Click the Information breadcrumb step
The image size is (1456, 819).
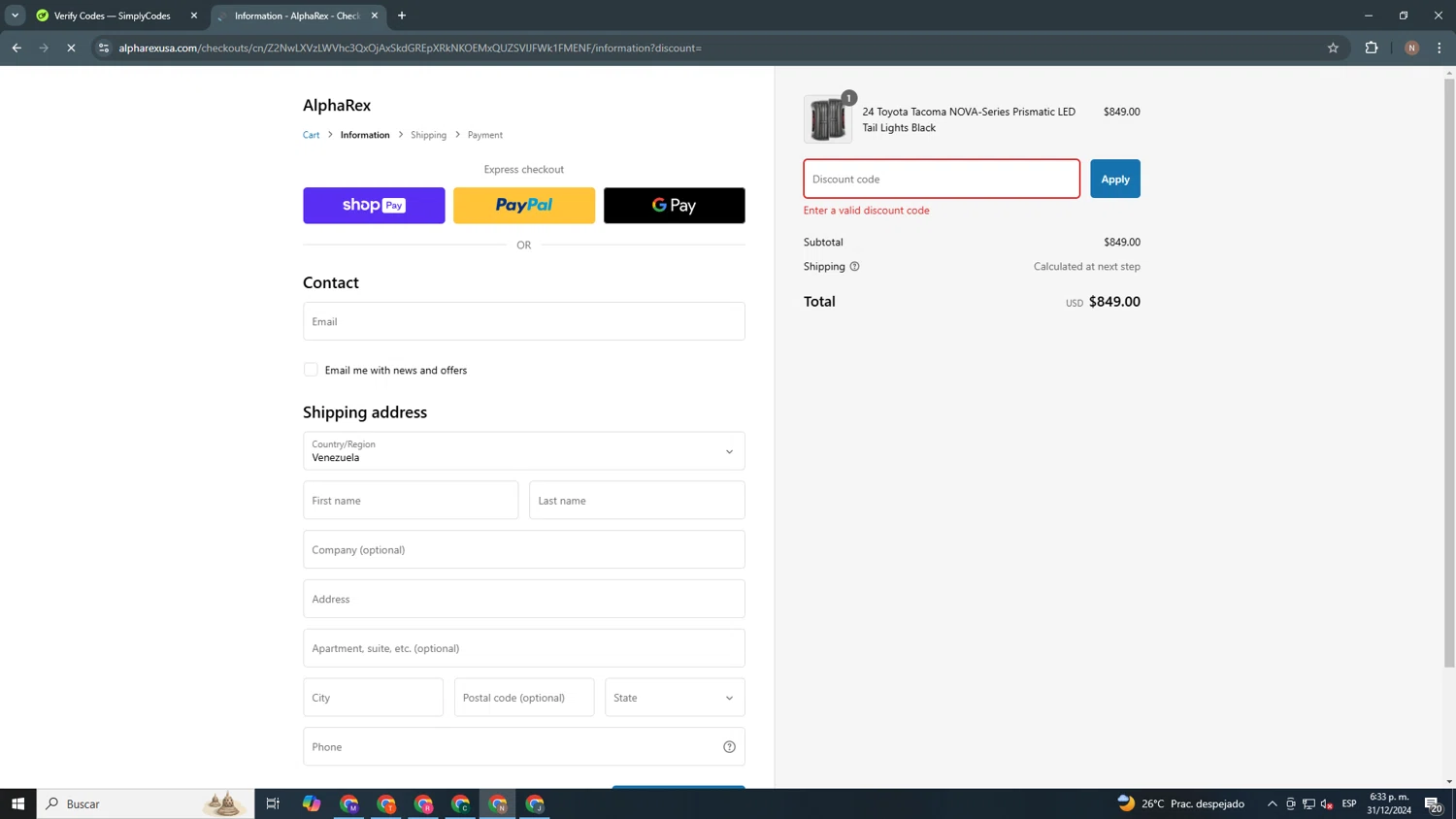pos(365,135)
